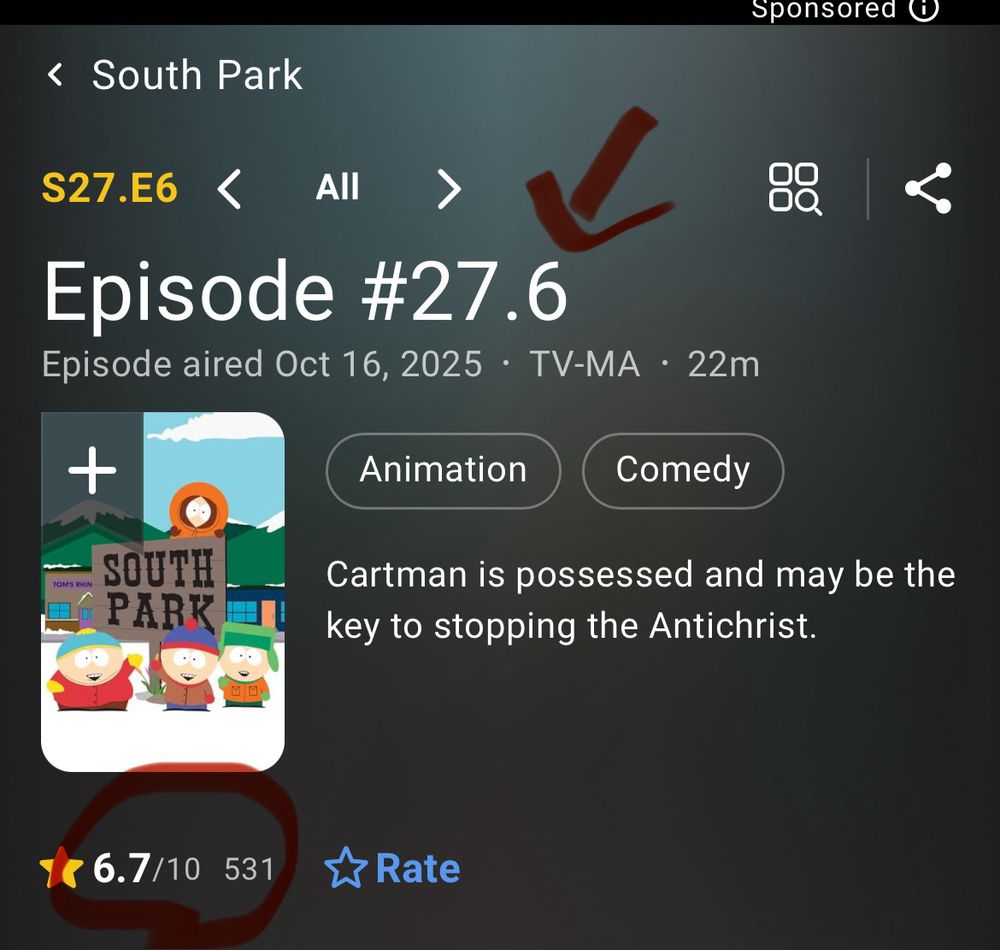Screen dimensions: 1000x950
Task: Tap the blue outlined Rate star
Action: pos(346,868)
